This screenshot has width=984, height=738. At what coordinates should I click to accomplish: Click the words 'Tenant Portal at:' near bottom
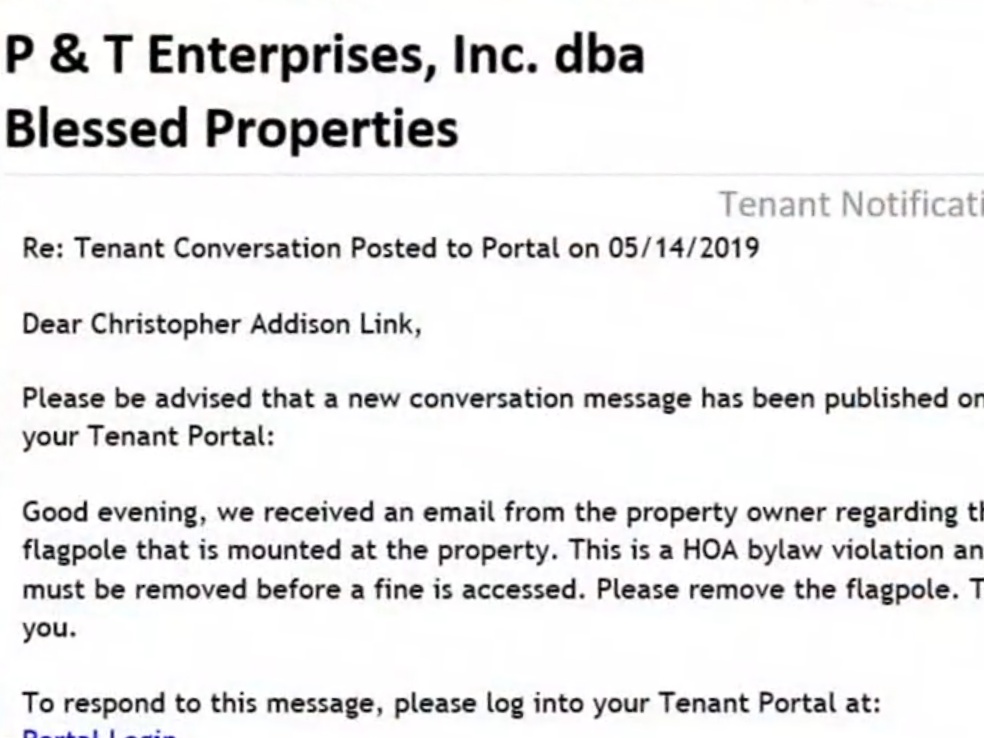tap(770, 703)
